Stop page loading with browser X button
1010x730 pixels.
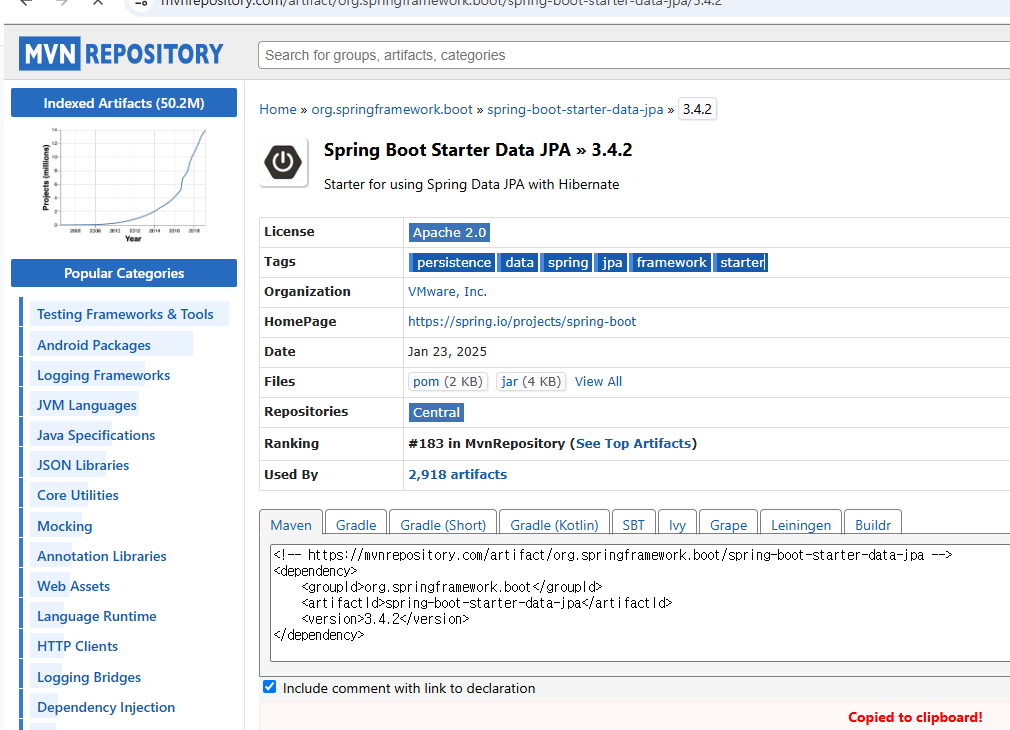(x=98, y=3)
